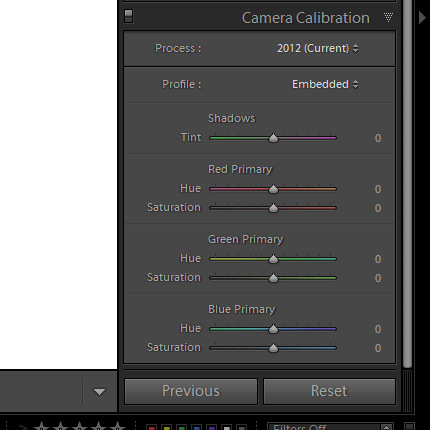
Task: Select the purple color label filter
Action: pyautogui.click(x=212, y=427)
